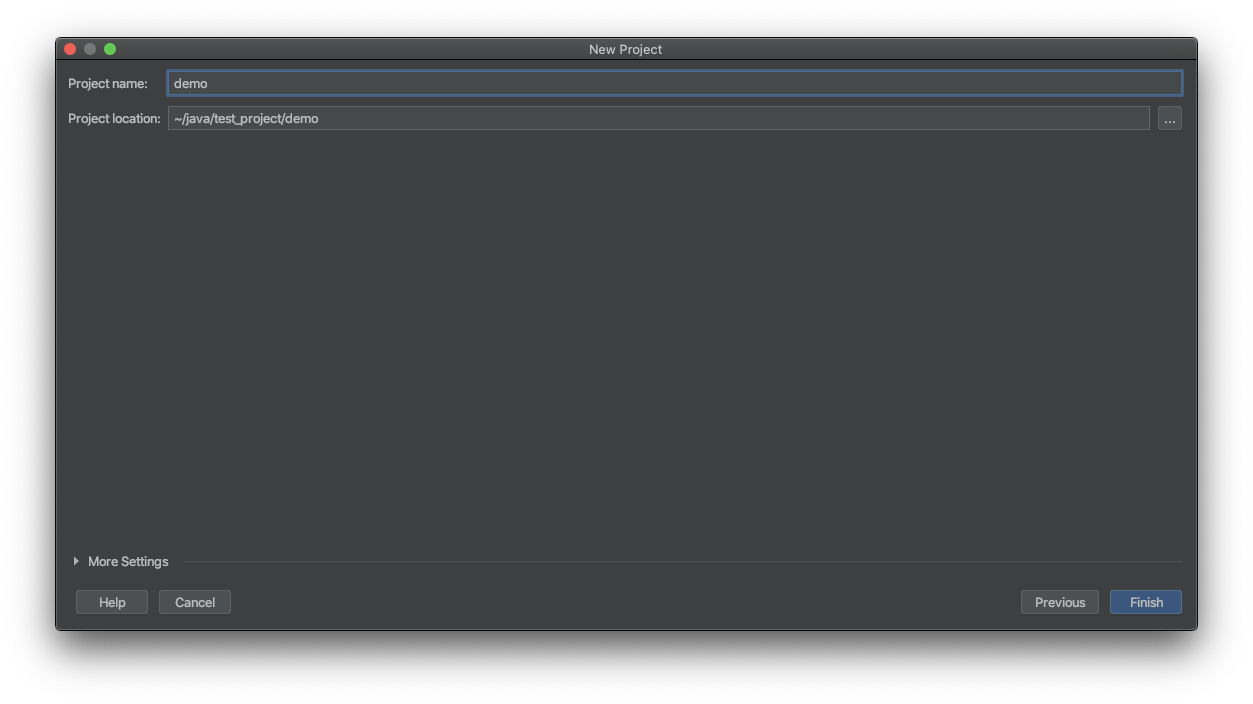Click the Help button
The image size is (1253, 704).
[x=112, y=602]
